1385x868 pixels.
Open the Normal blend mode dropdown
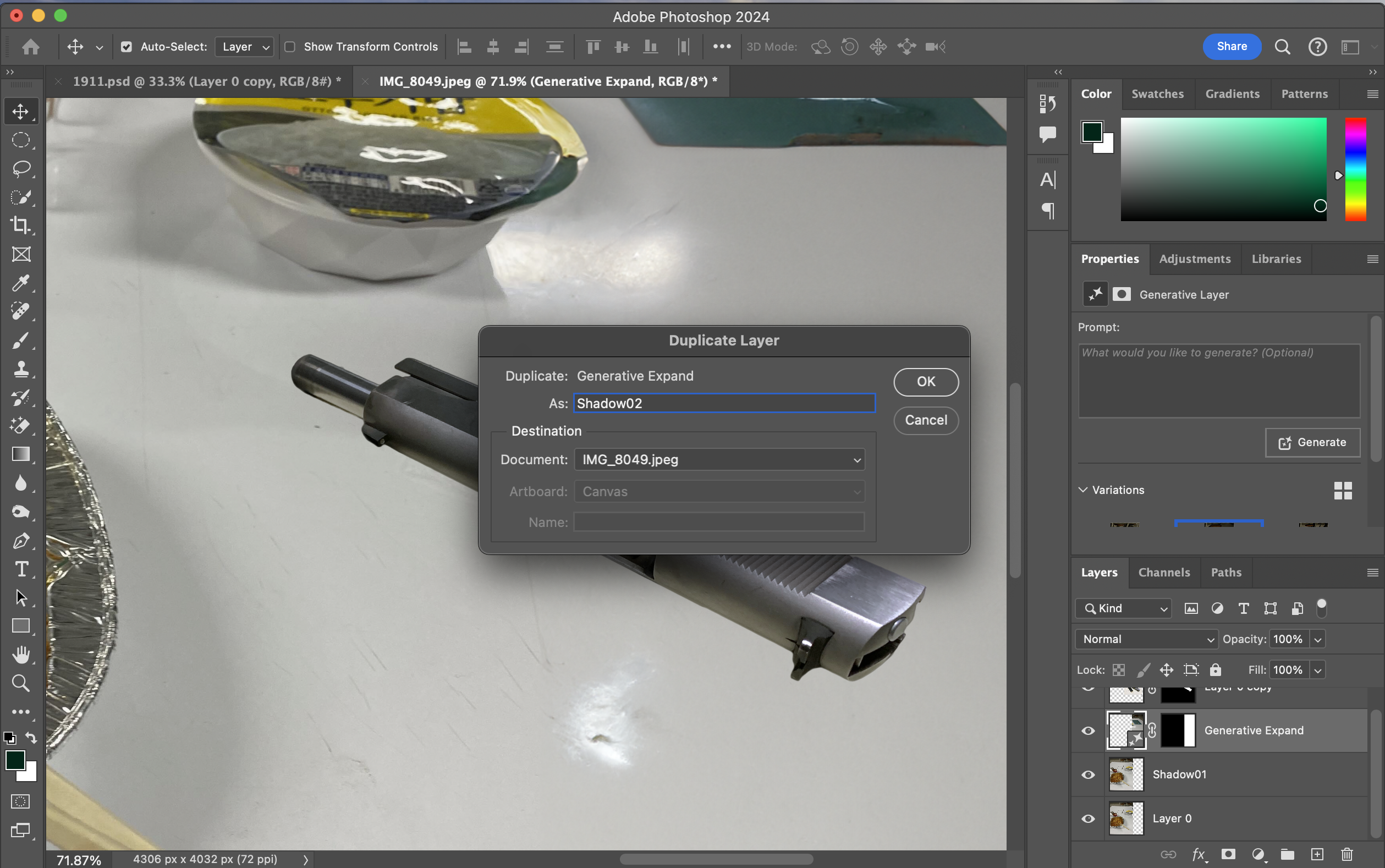[x=1146, y=639]
